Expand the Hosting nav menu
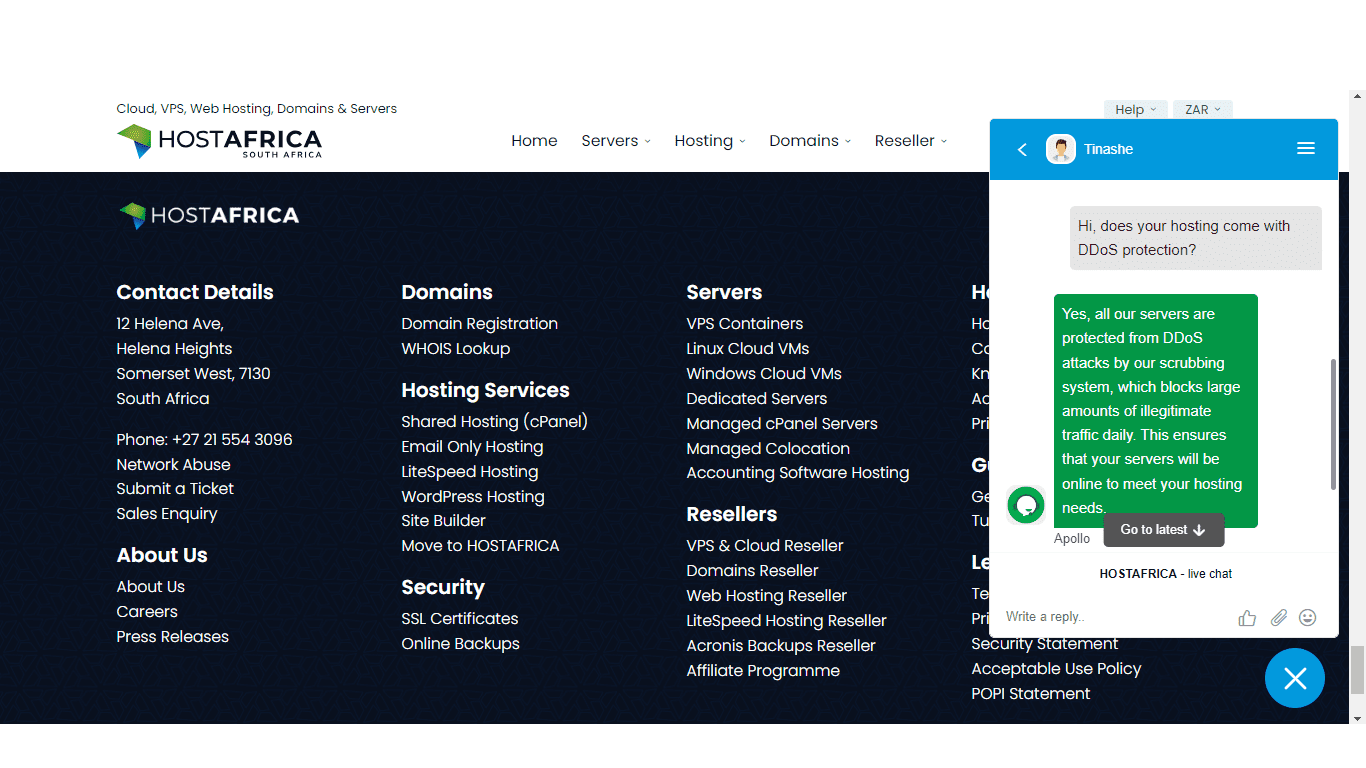This screenshot has height=768, width=1366. pos(710,141)
